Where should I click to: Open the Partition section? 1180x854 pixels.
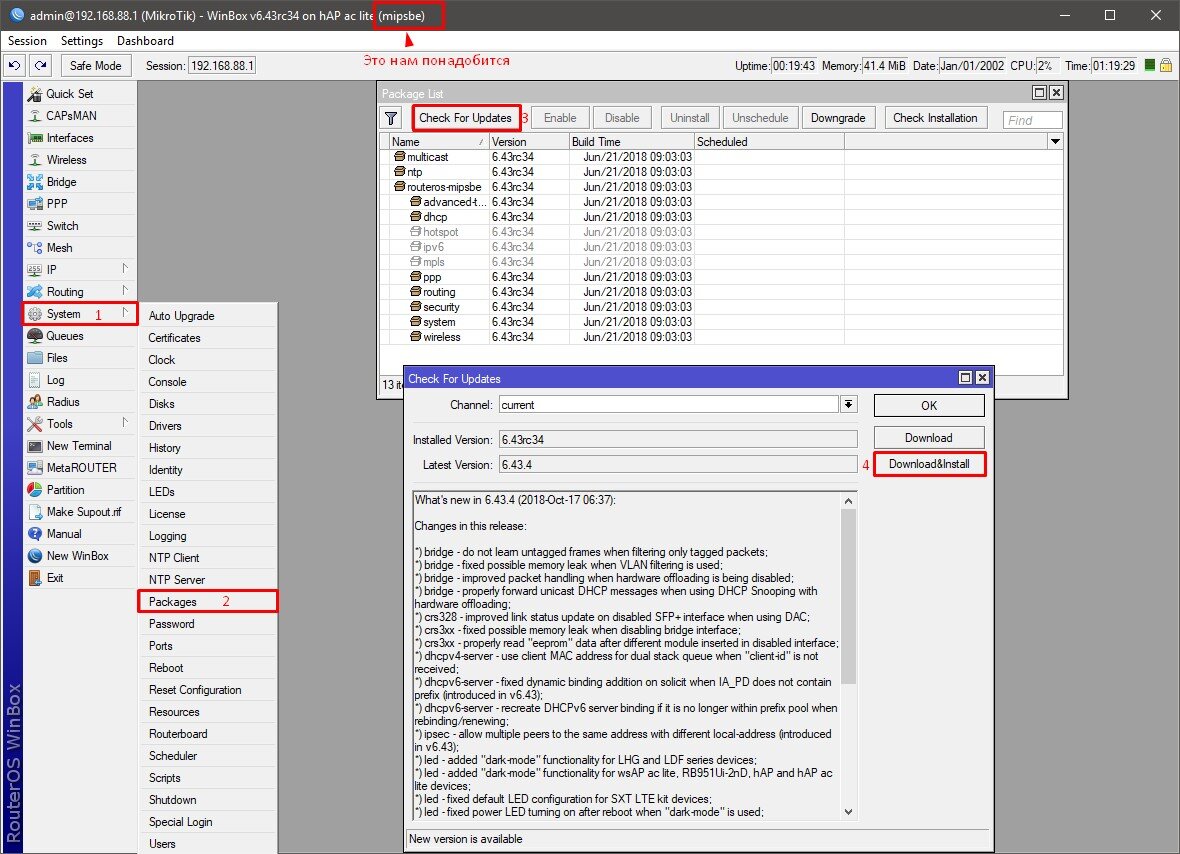point(65,490)
